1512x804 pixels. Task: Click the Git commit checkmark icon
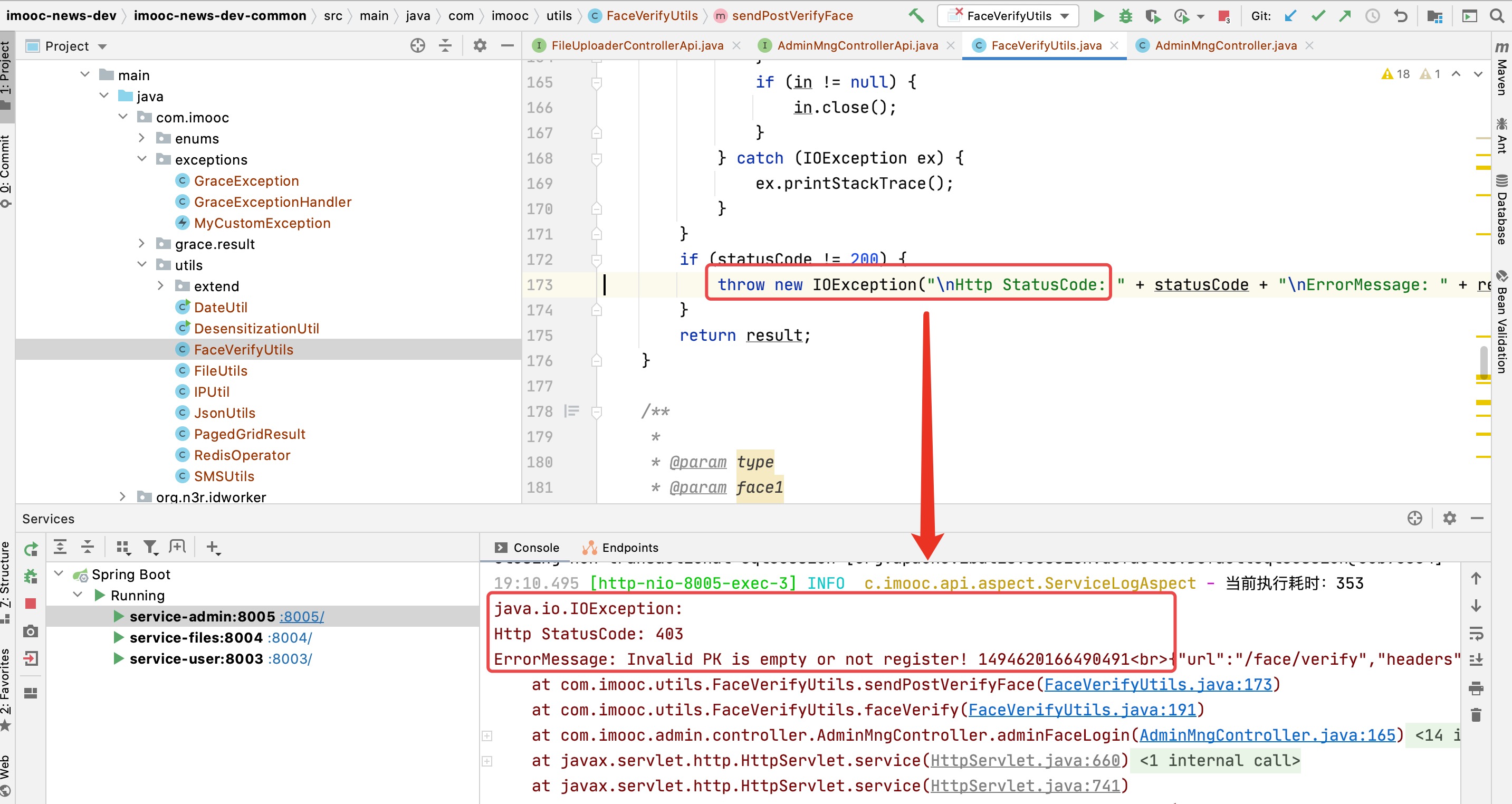1318,16
